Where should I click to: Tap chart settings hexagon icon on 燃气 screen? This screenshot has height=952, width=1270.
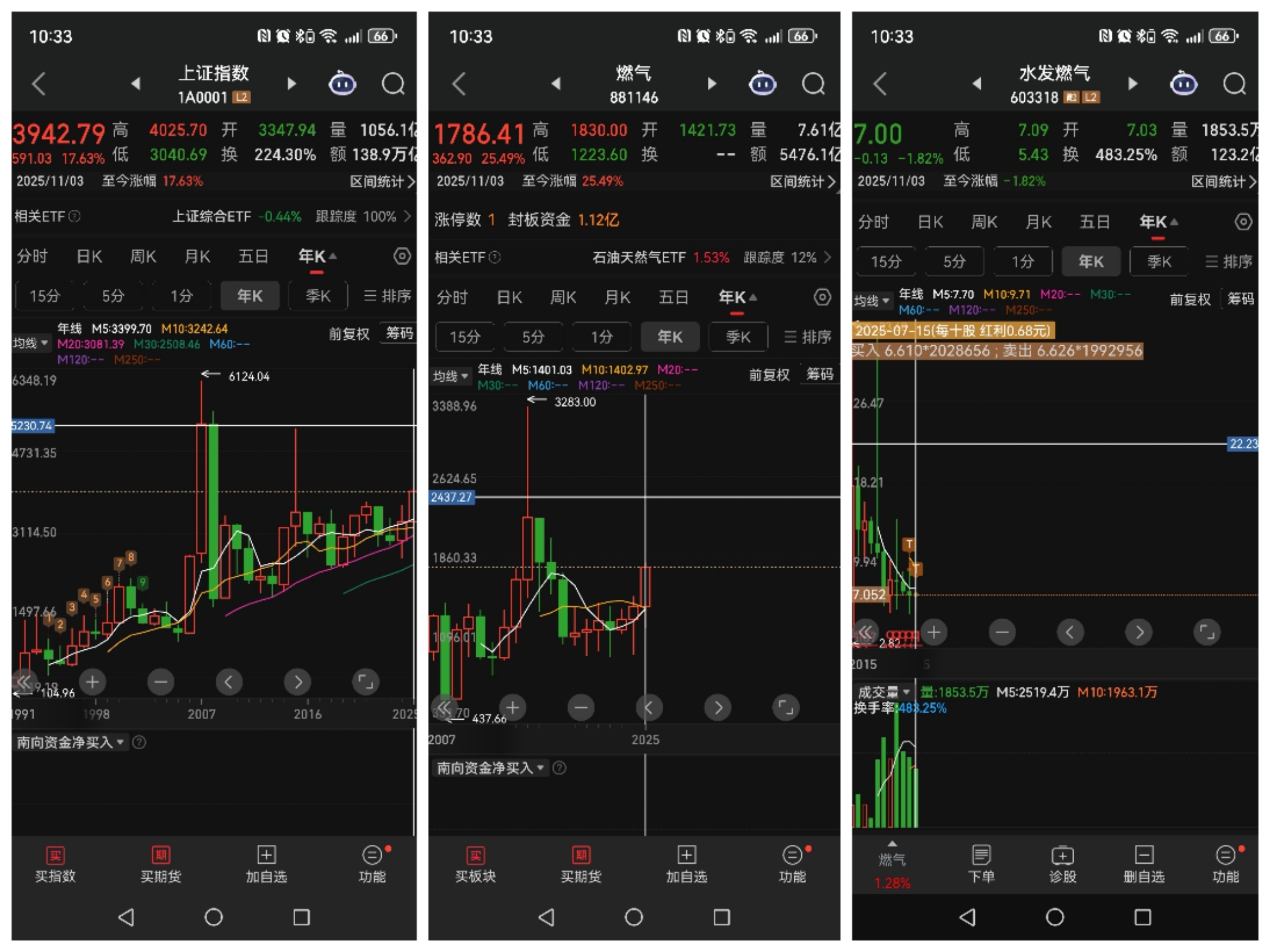[822, 298]
